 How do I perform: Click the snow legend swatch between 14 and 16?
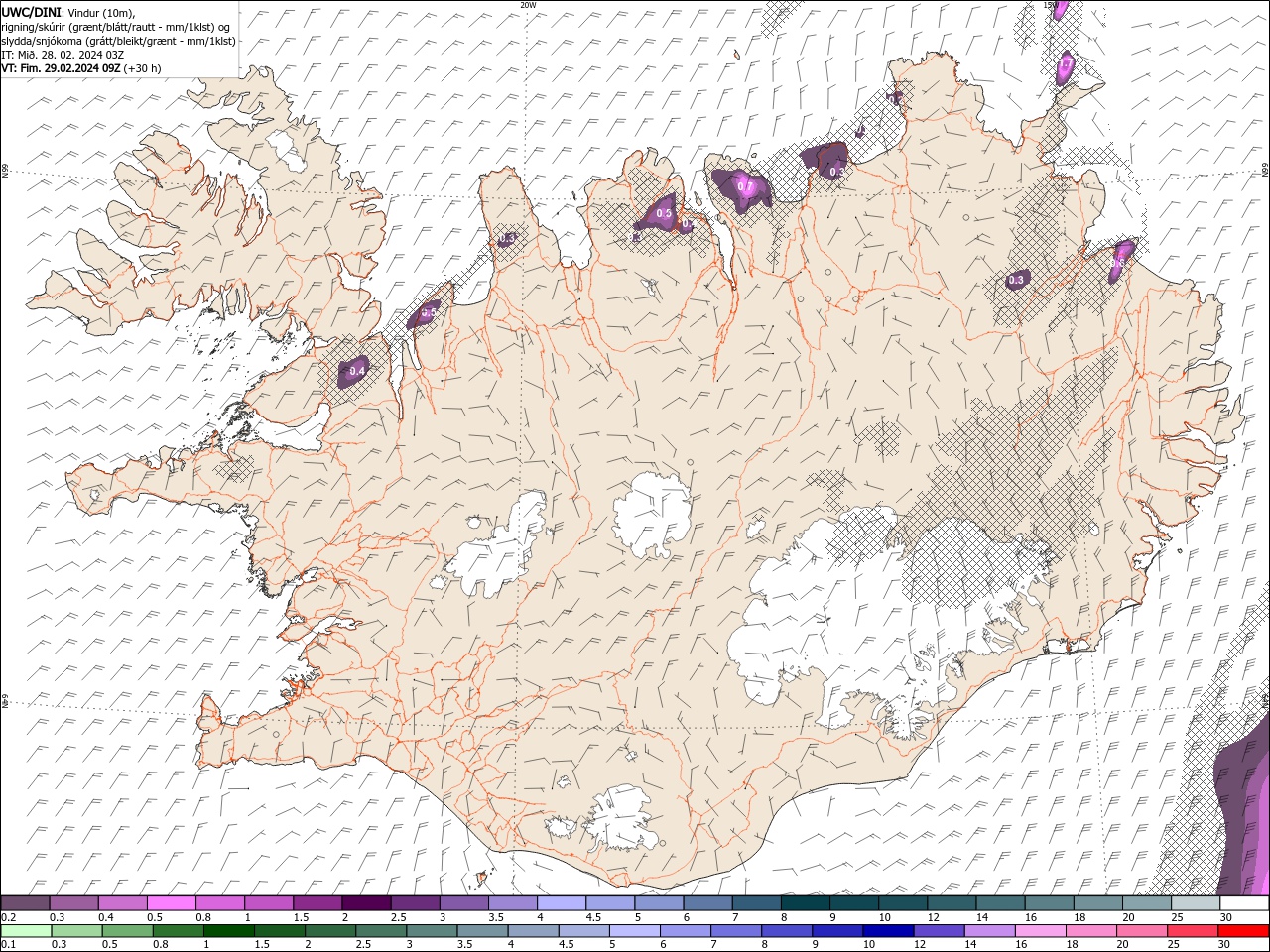(1001, 903)
